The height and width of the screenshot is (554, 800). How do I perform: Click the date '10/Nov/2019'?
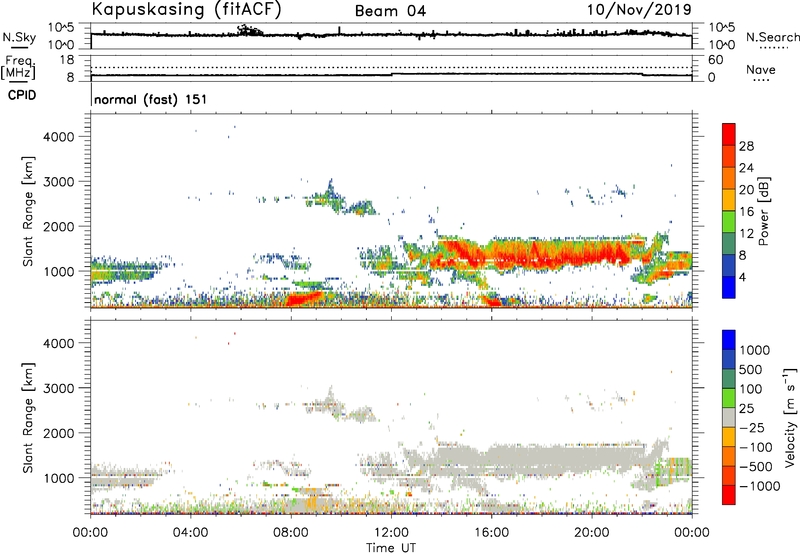639,10
